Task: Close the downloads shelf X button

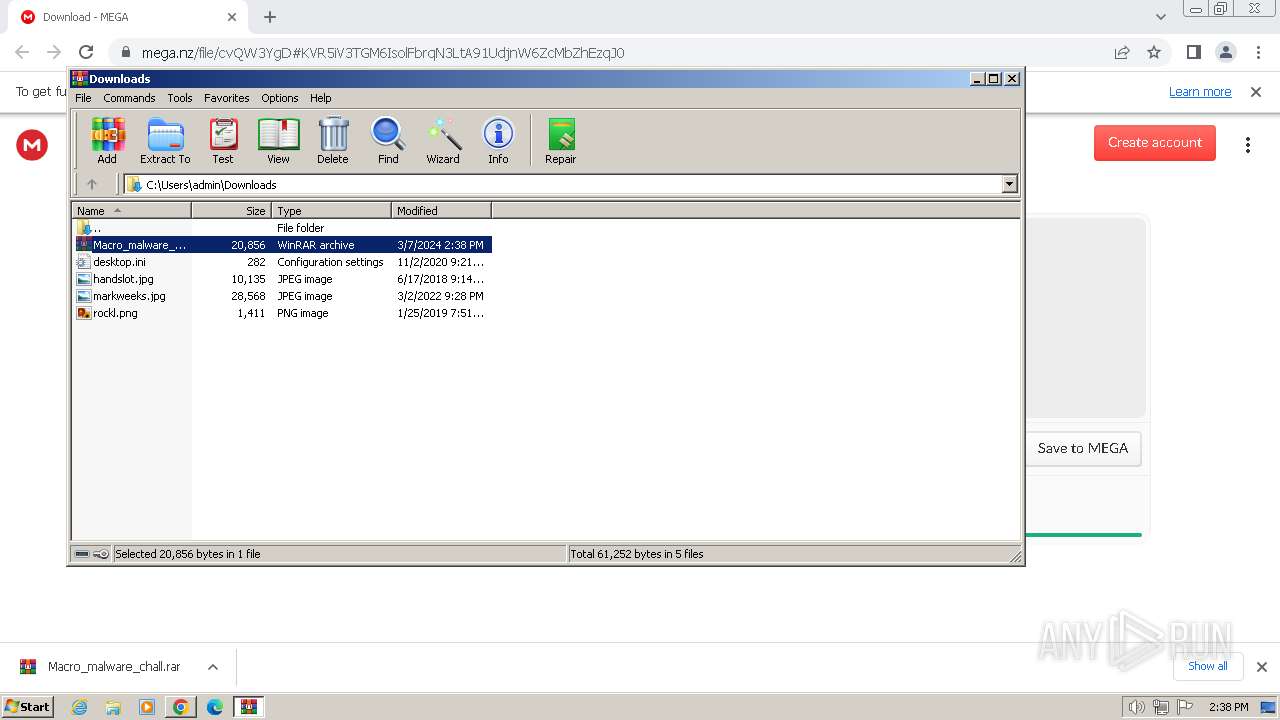Action: click(1262, 667)
